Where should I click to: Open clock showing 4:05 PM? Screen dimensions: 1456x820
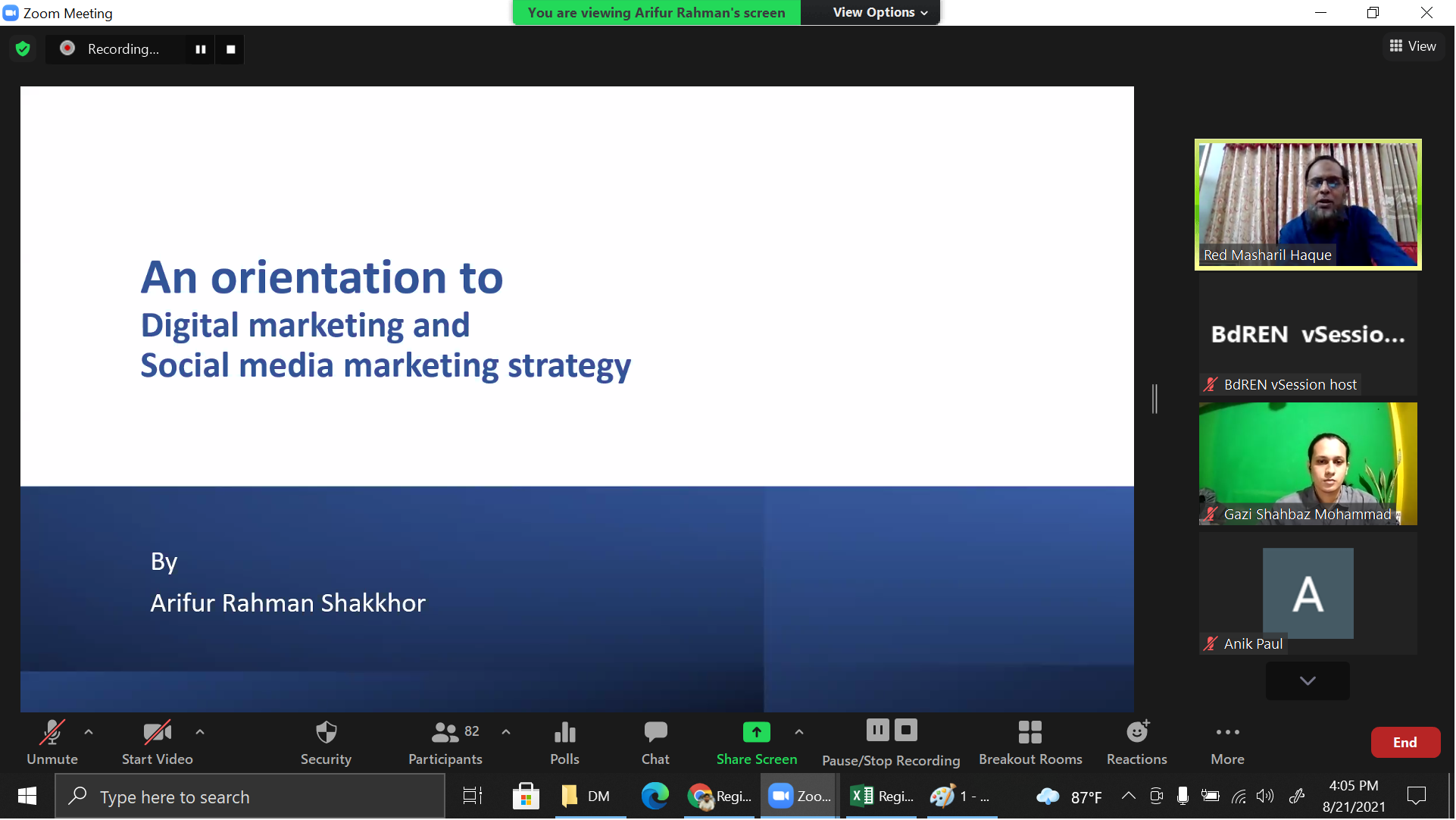pos(1354,797)
